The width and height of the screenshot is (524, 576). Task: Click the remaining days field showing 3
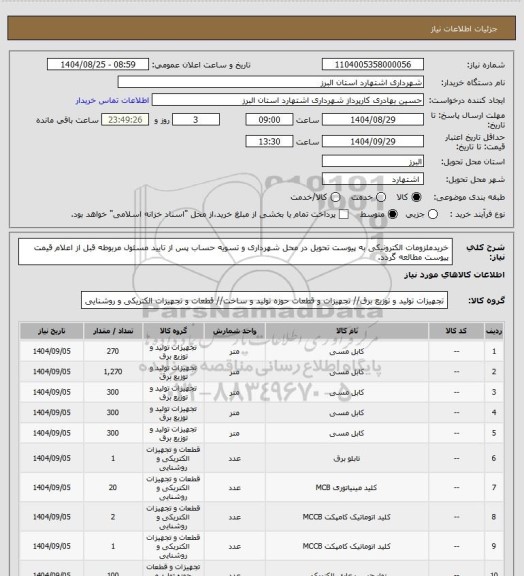(x=196, y=120)
